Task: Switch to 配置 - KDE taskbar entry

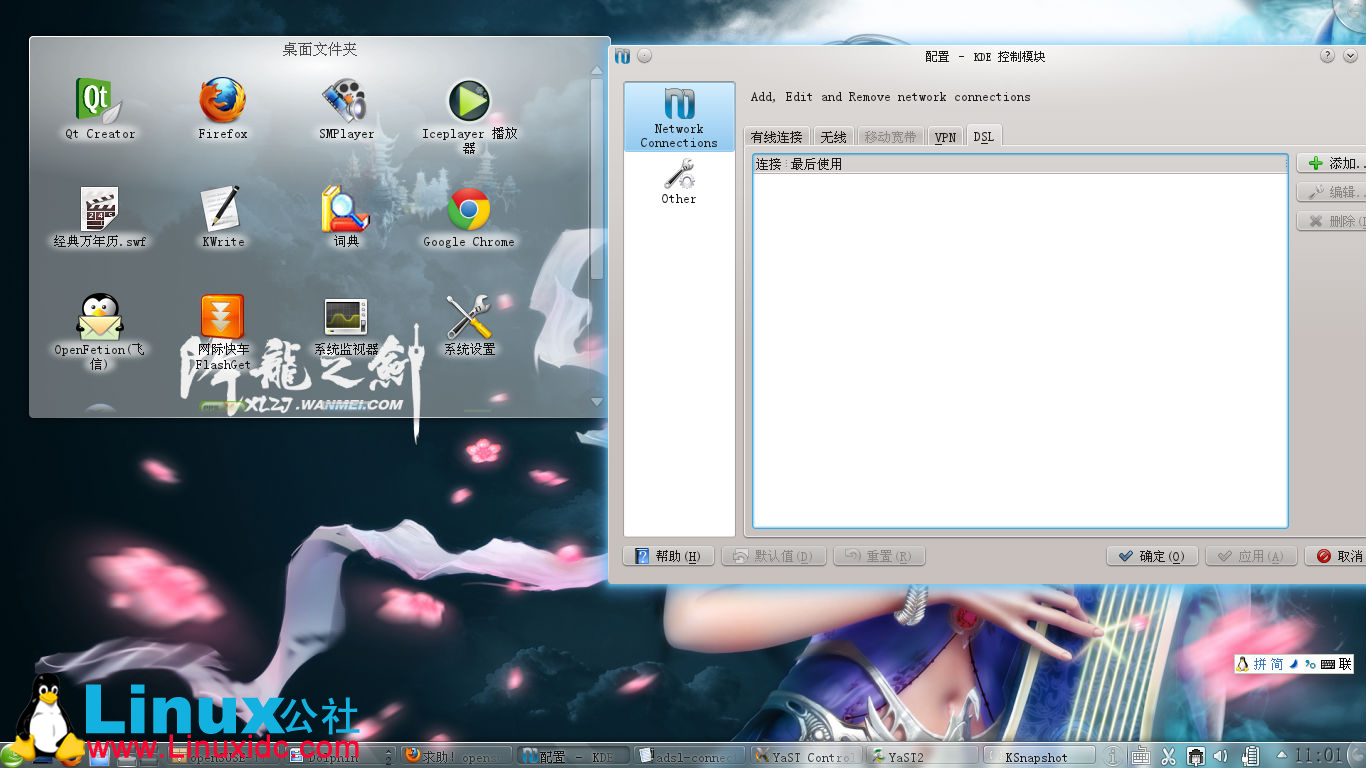Action: coord(572,757)
